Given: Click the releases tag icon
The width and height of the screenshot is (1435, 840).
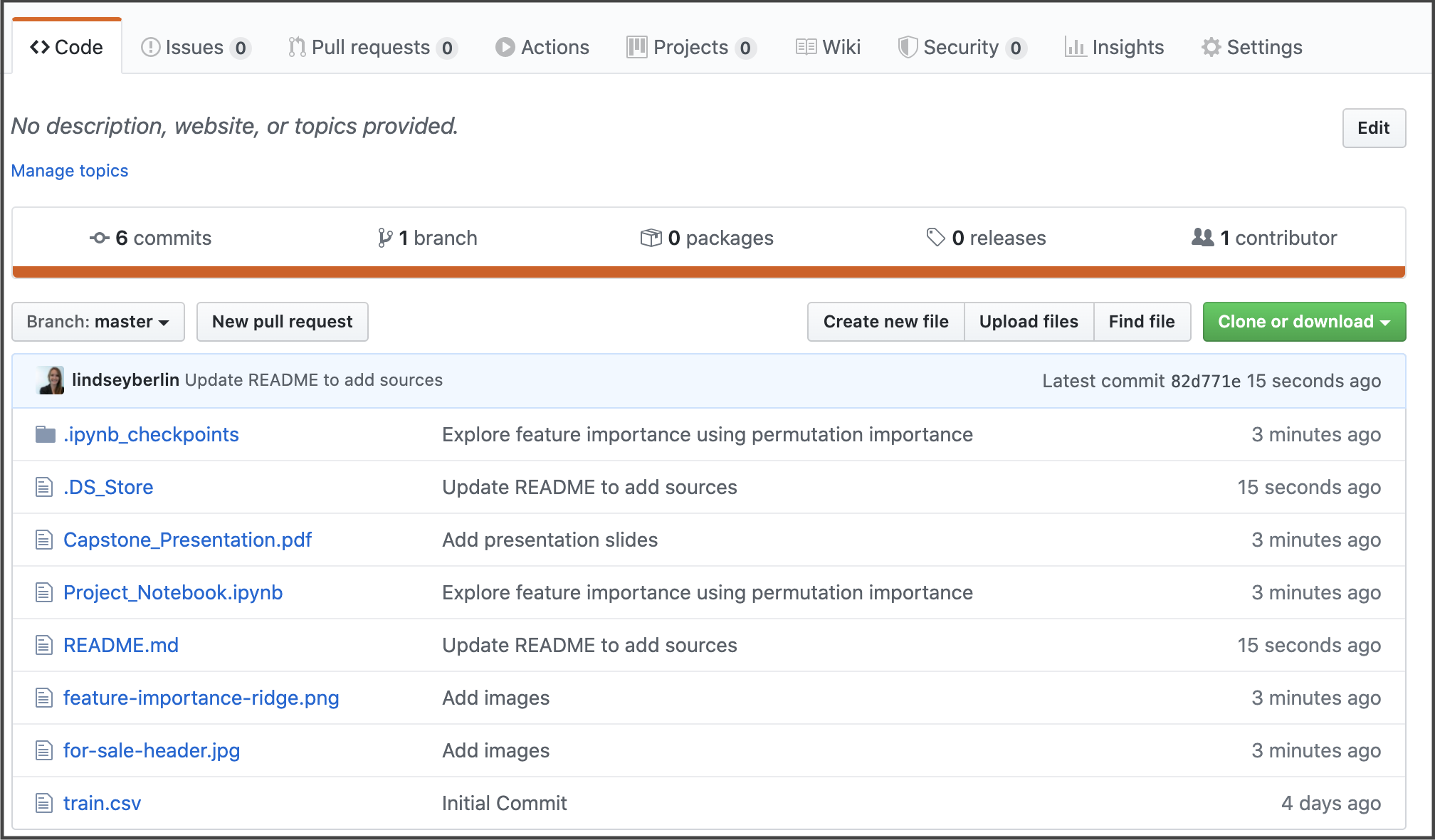Looking at the screenshot, I should pos(935,237).
